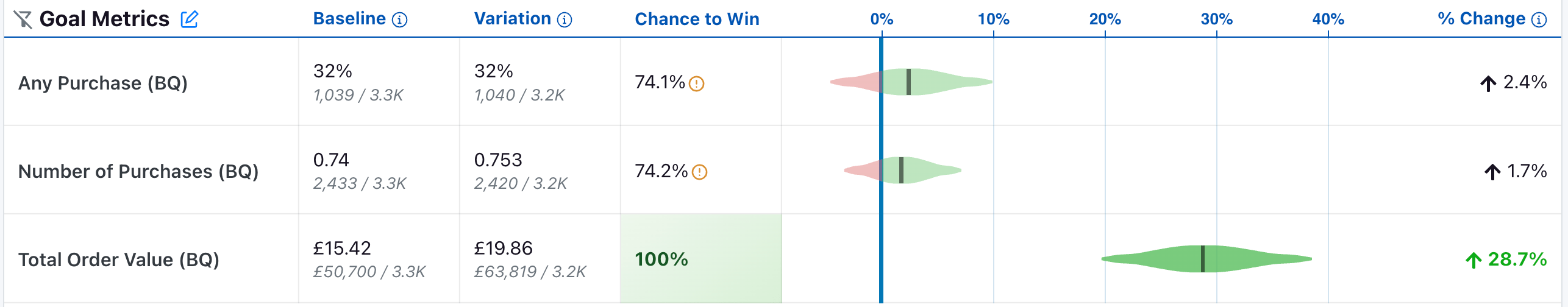Image resolution: width=1568 pixels, height=307 pixels.
Task: Click the Total Order Value green violin plot
Action: pos(1206,259)
